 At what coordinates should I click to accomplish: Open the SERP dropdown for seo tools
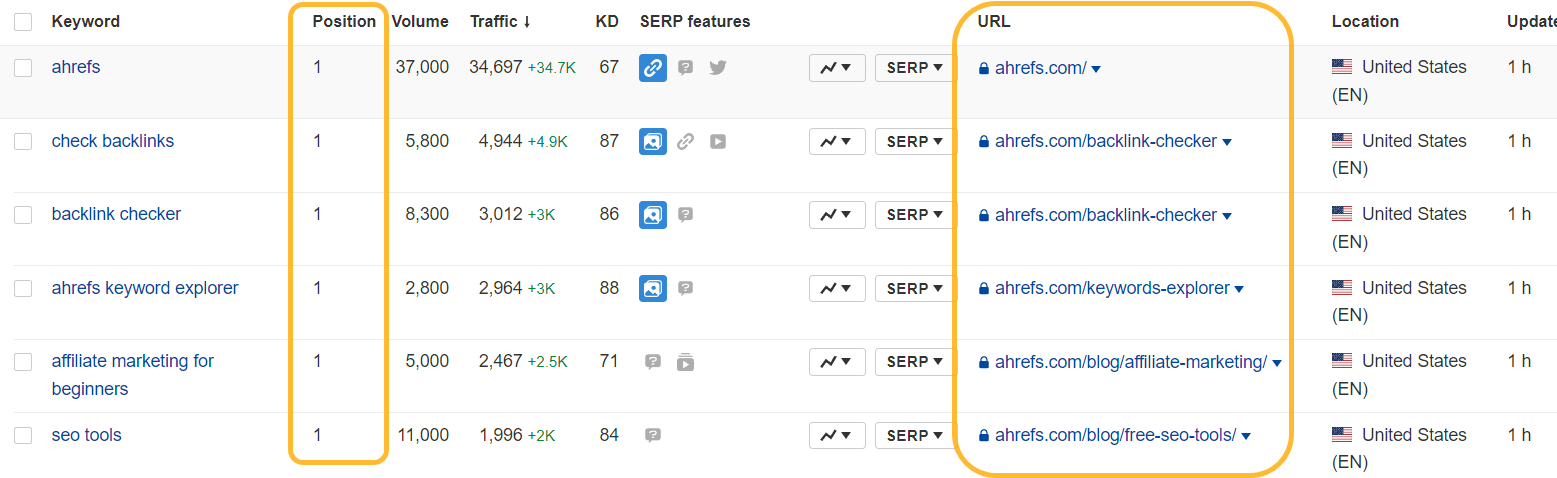[x=914, y=436]
